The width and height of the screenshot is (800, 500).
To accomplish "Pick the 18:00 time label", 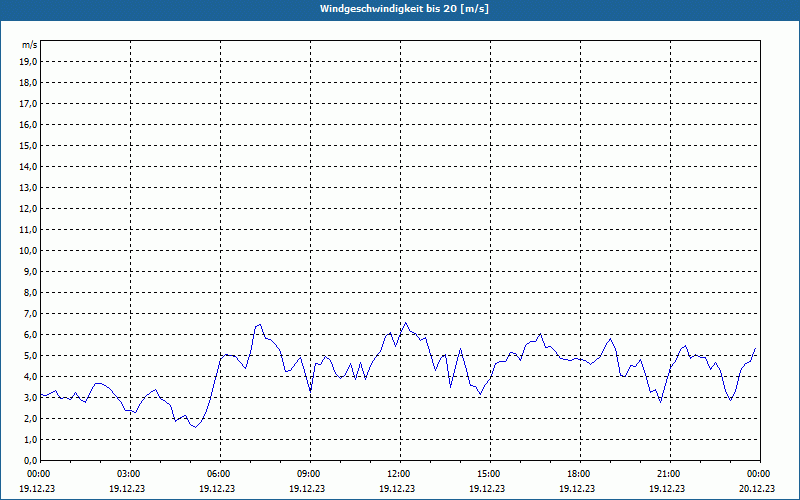I will pos(579,474).
